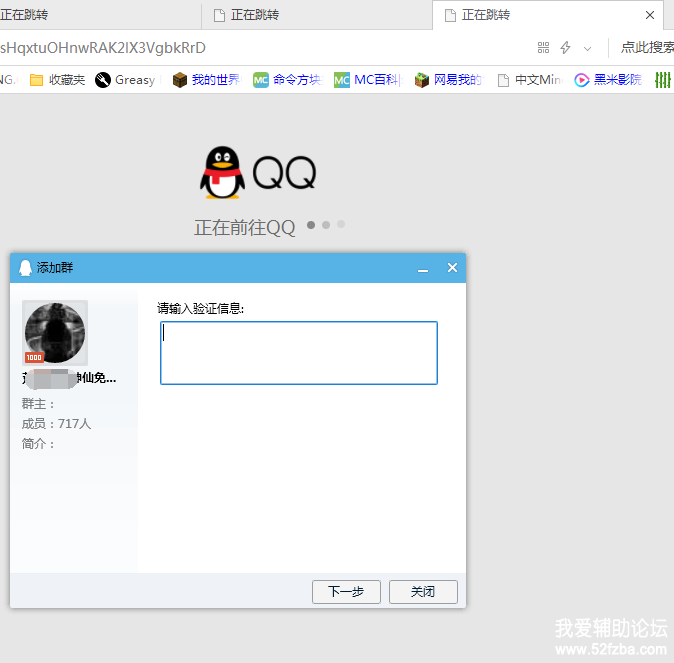Open the 收藏夹 bookmarks folder
Screen dimensions: 674x663
click(57, 80)
